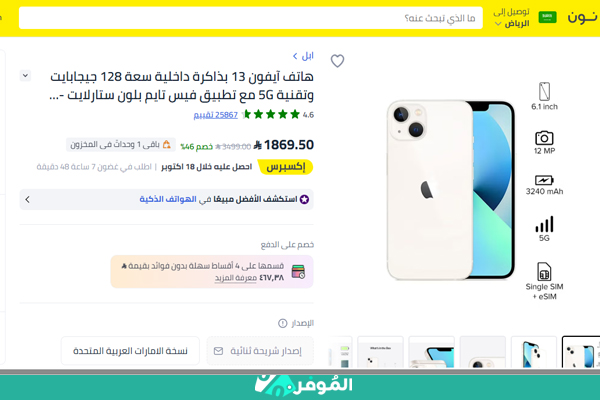This screenshot has width=600, height=400.
Task: Click معرفة المزيد installment link
Action: 235,278
